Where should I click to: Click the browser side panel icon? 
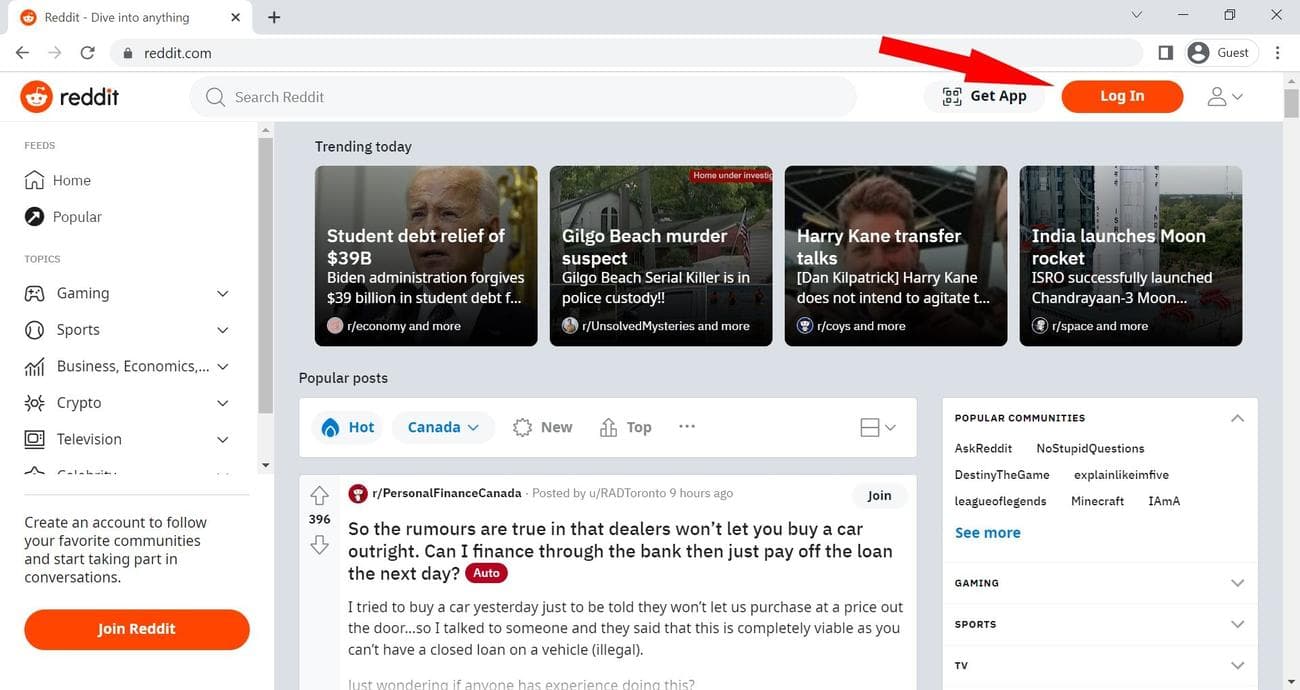click(1165, 53)
